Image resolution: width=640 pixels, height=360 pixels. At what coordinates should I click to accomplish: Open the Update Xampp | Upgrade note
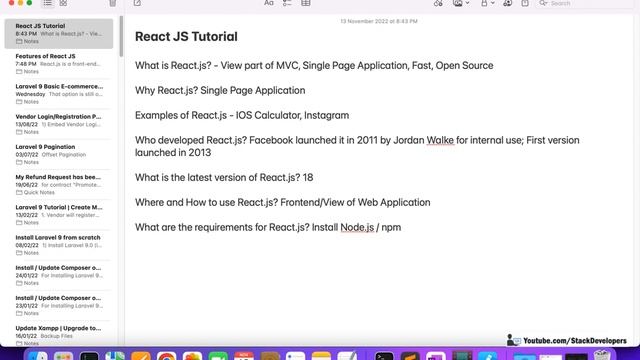[59, 335]
